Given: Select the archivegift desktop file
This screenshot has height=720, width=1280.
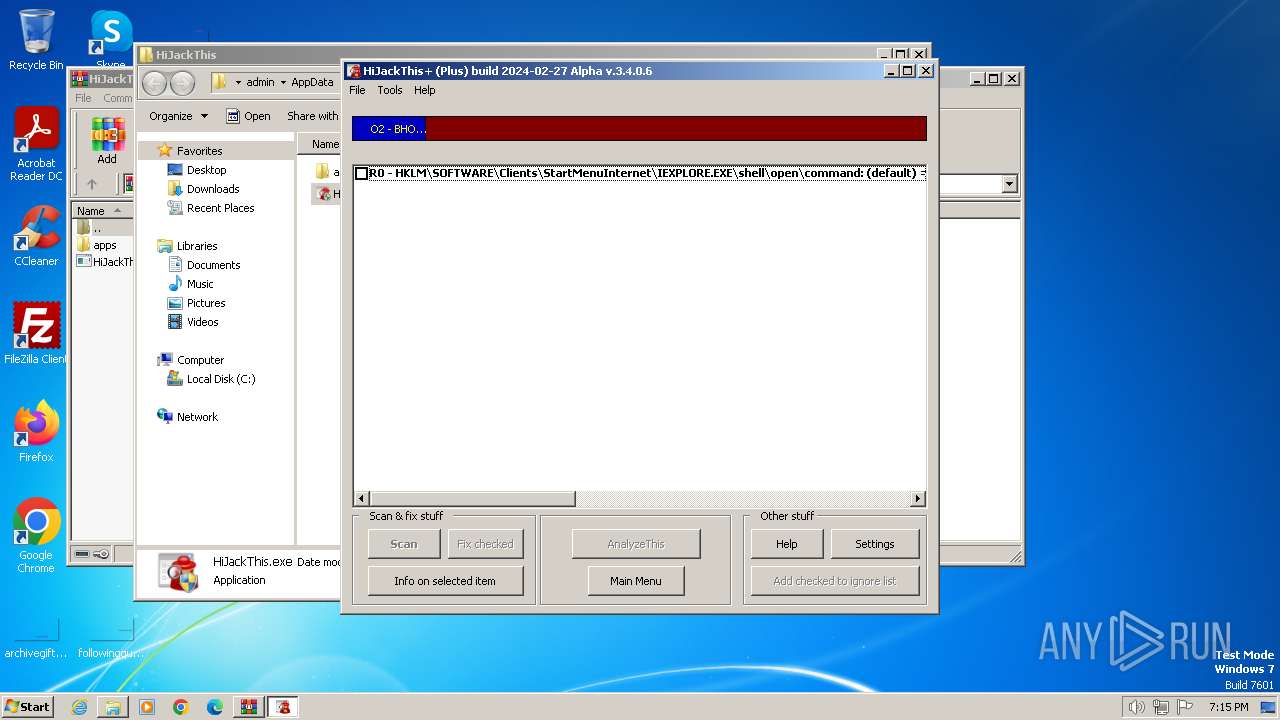Looking at the screenshot, I should [x=35, y=638].
